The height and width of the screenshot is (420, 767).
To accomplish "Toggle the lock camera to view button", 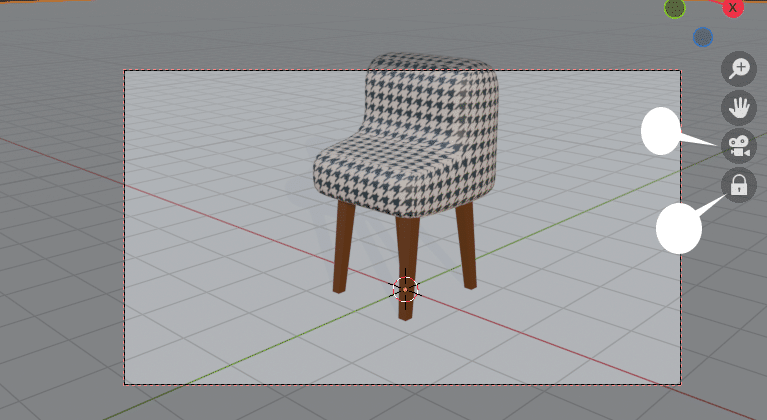I will coord(739,185).
